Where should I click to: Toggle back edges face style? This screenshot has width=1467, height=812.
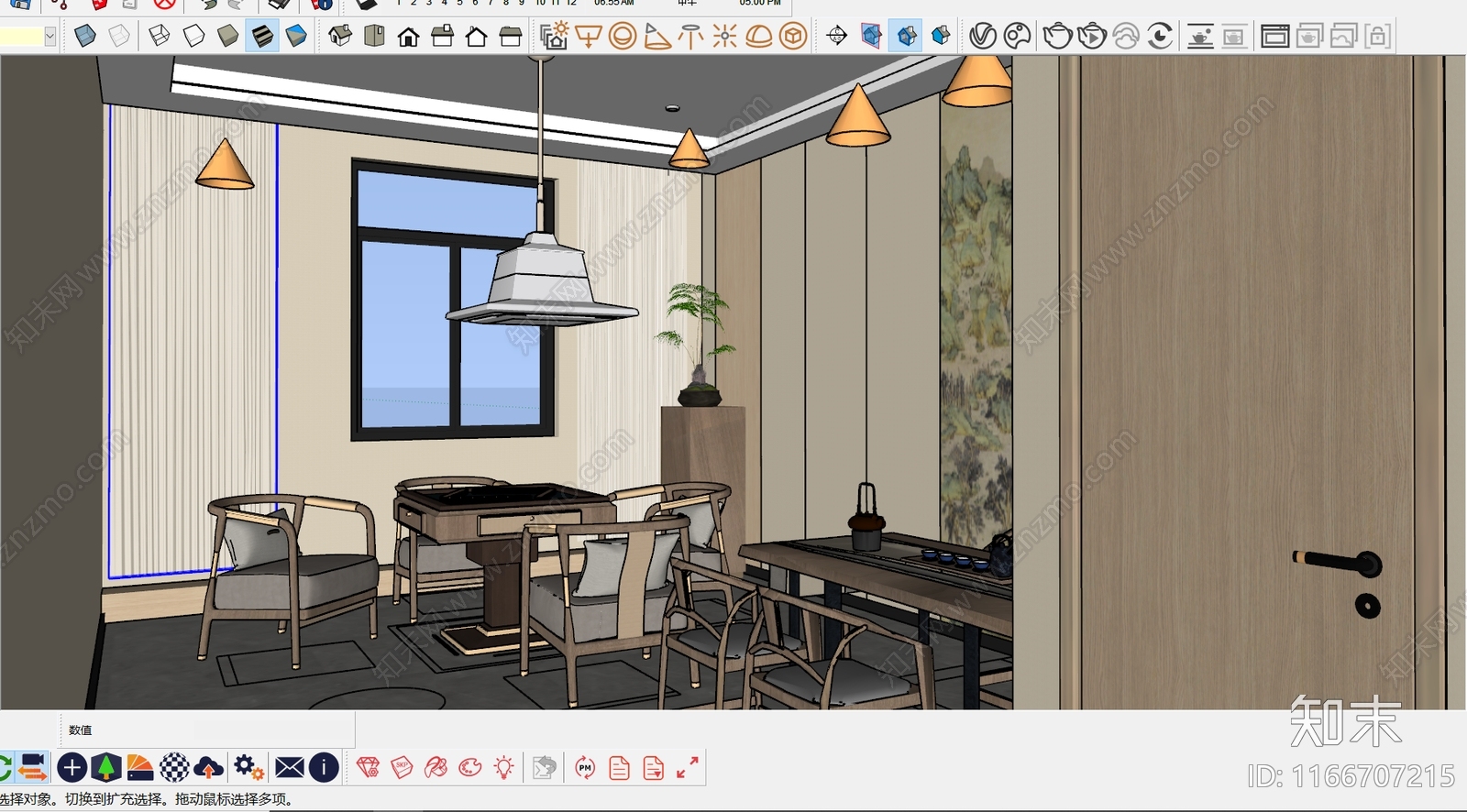tap(119, 36)
